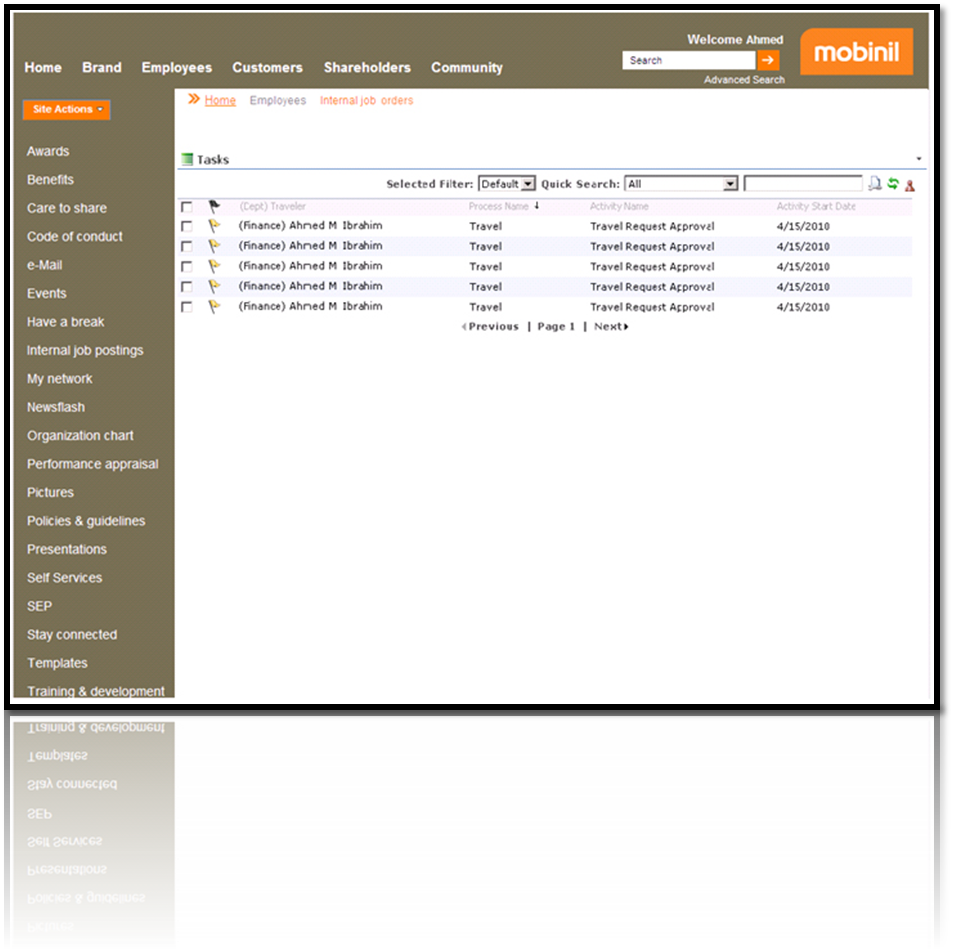The image size is (953, 949).
Task: Click the Home breadcrumb link
Action: tap(220, 100)
